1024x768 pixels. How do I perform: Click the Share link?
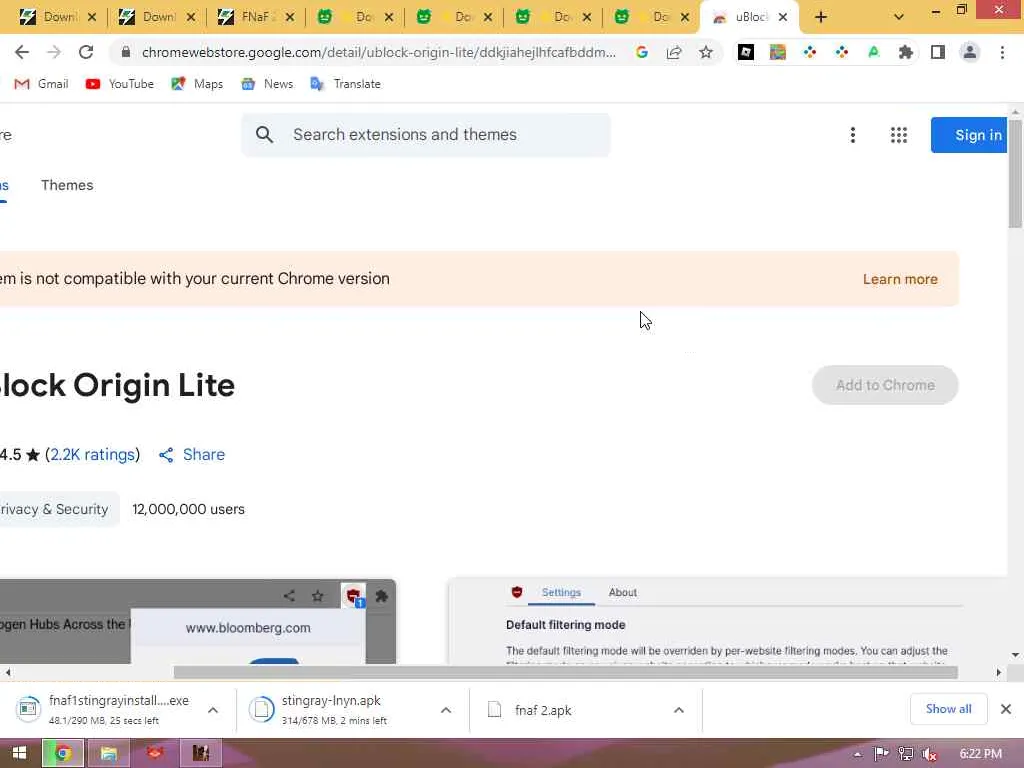coord(192,455)
